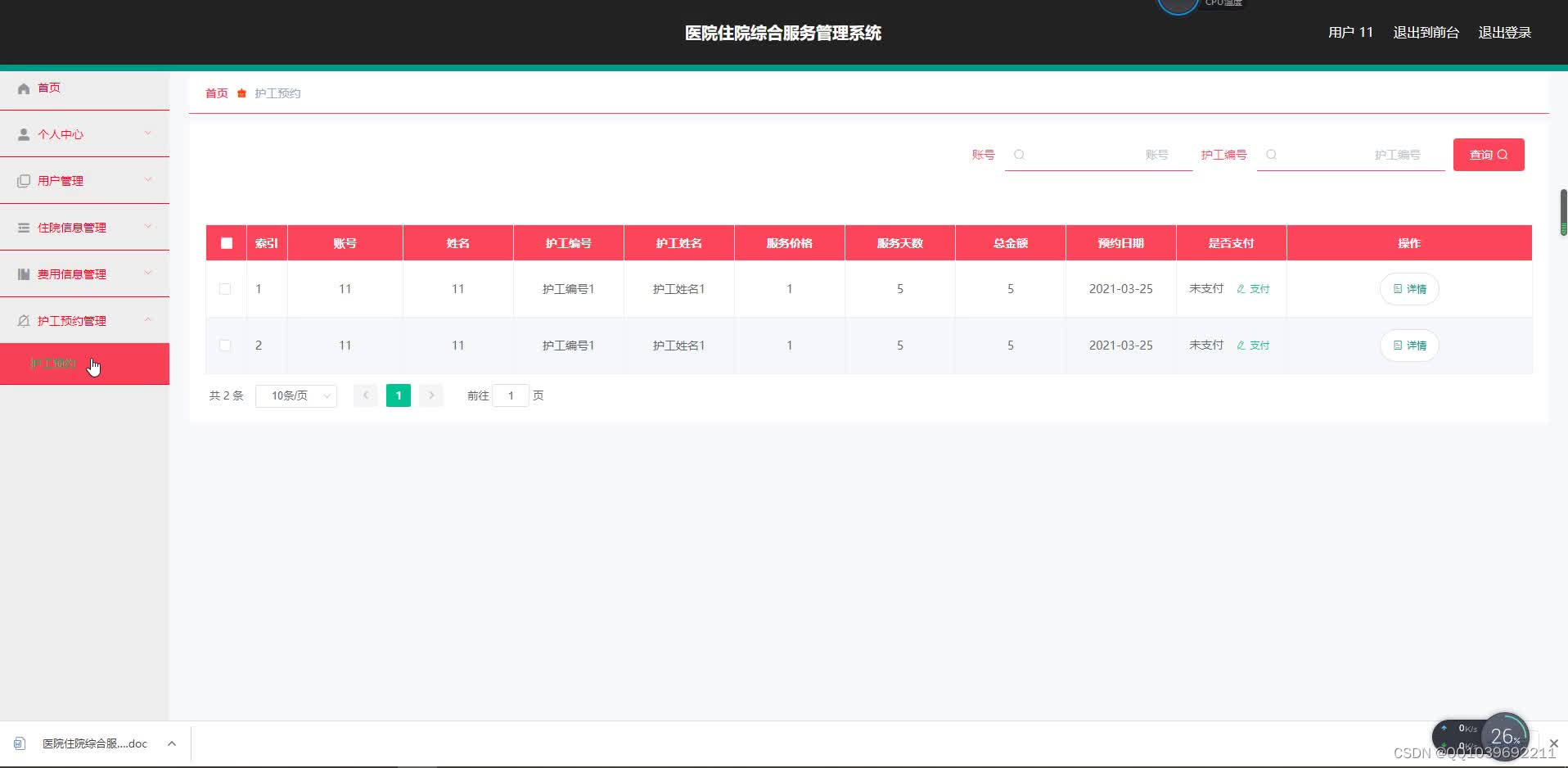This screenshot has height=768, width=1568.
Task: Click 支付 link in row 2
Action: point(1253,346)
